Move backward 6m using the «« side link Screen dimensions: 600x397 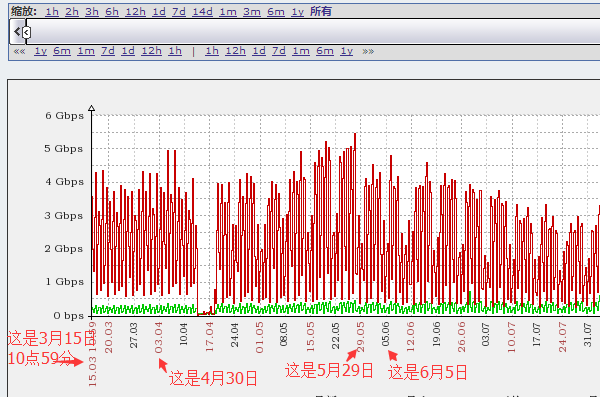click(x=62, y=51)
